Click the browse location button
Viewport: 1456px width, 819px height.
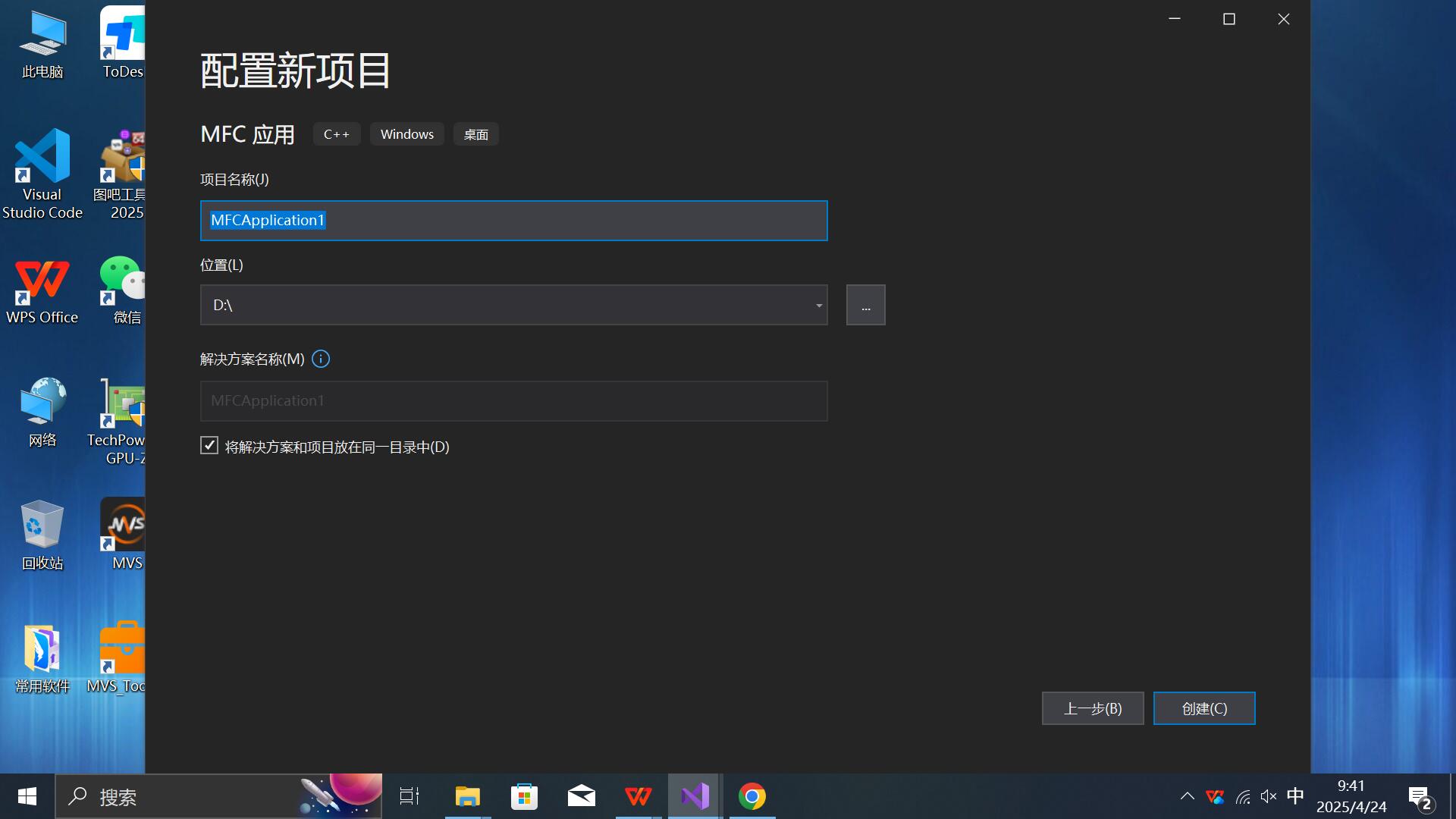865,306
